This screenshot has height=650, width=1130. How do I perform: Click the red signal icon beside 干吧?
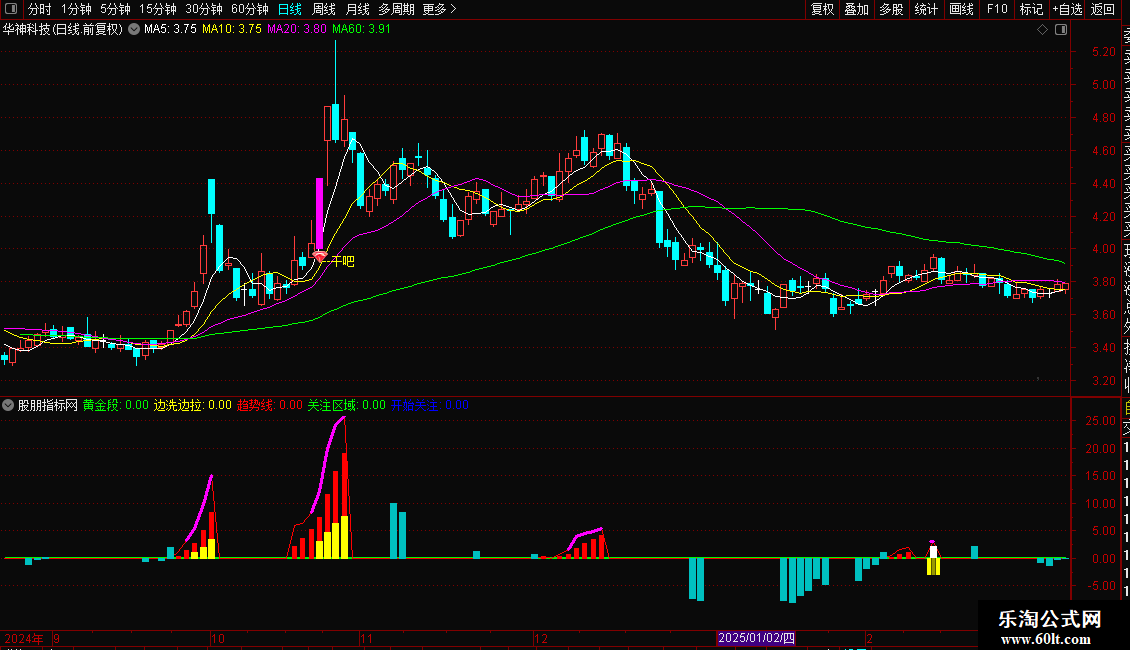[x=320, y=256]
